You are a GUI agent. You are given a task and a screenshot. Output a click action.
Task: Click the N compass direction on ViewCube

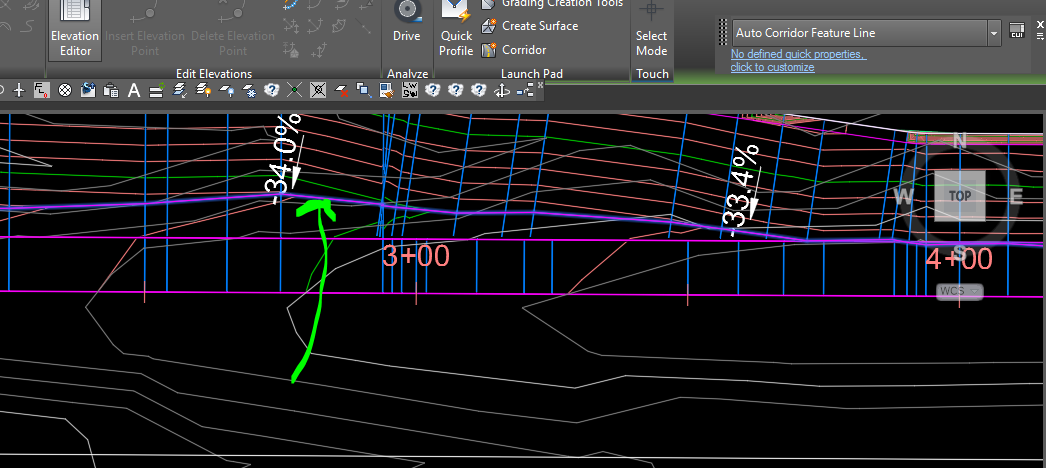[959, 141]
